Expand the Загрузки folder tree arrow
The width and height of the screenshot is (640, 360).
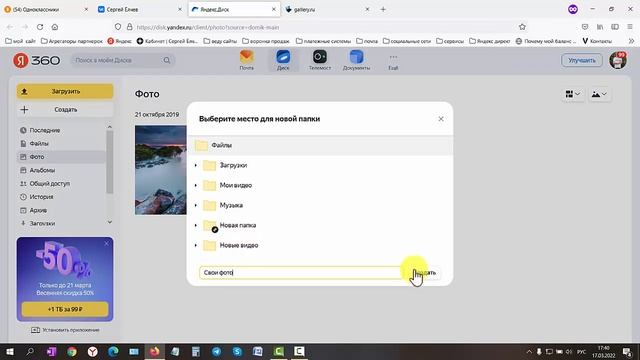196,165
